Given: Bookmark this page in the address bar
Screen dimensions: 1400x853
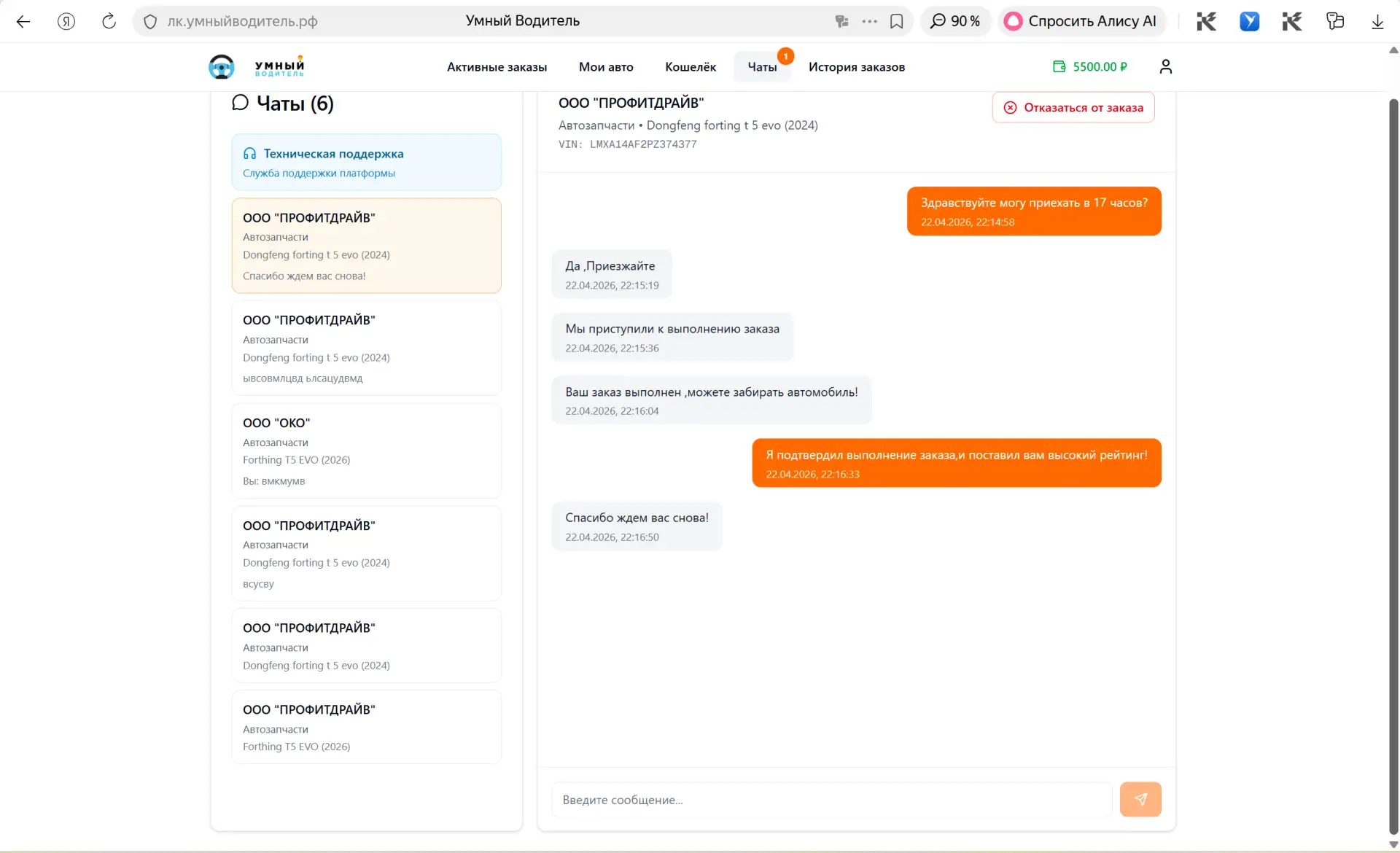Looking at the screenshot, I should point(896,21).
